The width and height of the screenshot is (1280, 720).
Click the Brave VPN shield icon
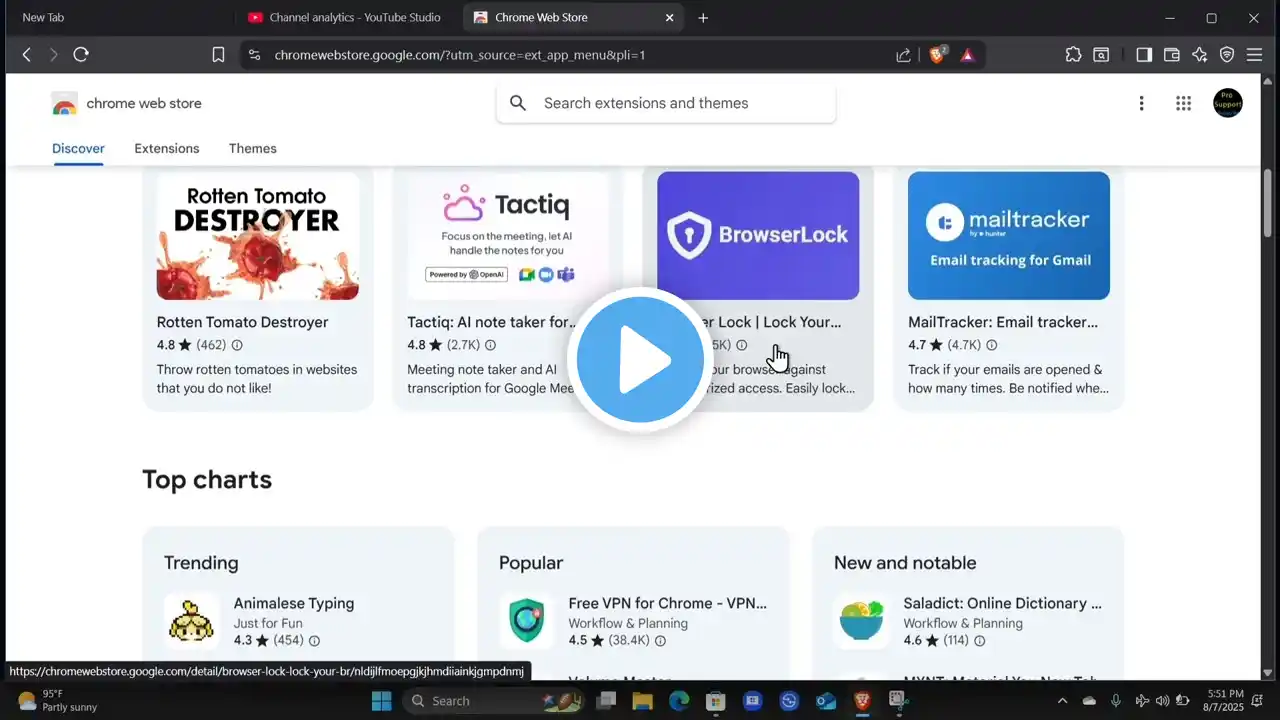click(x=1227, y=55)
